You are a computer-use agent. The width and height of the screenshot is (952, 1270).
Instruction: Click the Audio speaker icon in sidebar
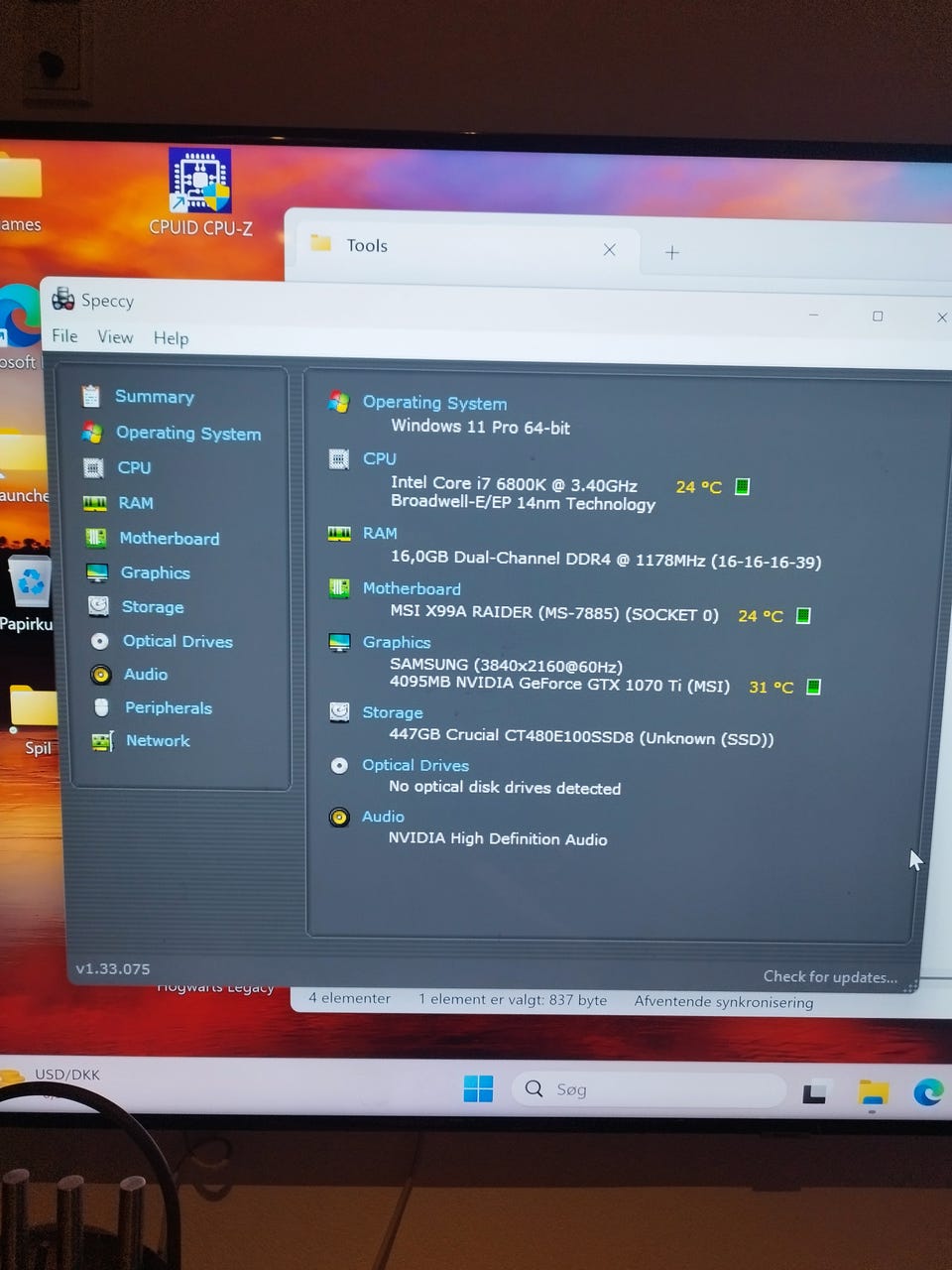pyautogui.click(x=100, y=675)
